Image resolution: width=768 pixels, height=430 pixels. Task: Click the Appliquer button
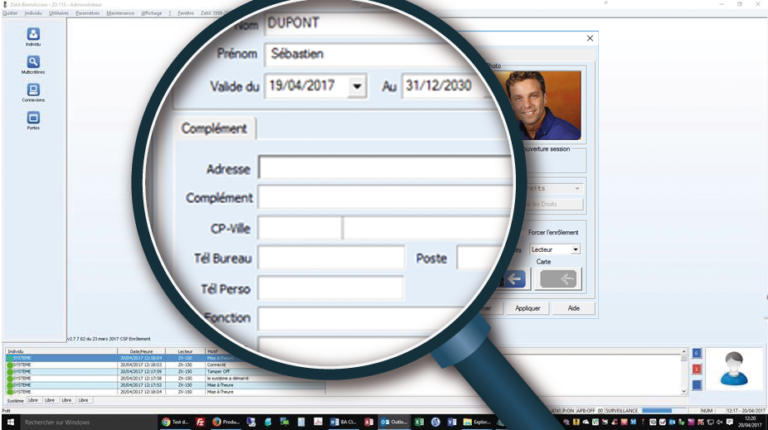coord(528,308)
